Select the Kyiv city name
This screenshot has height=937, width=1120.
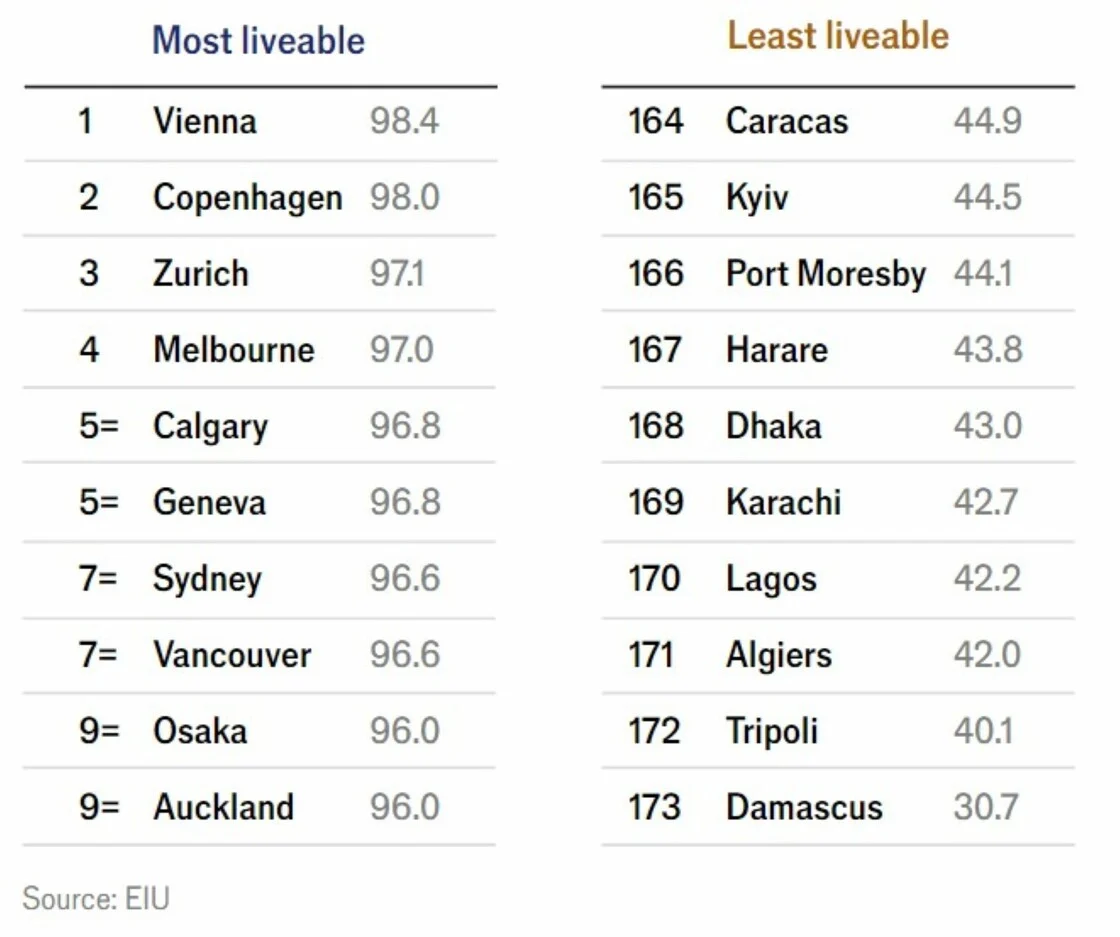point(756,197)
